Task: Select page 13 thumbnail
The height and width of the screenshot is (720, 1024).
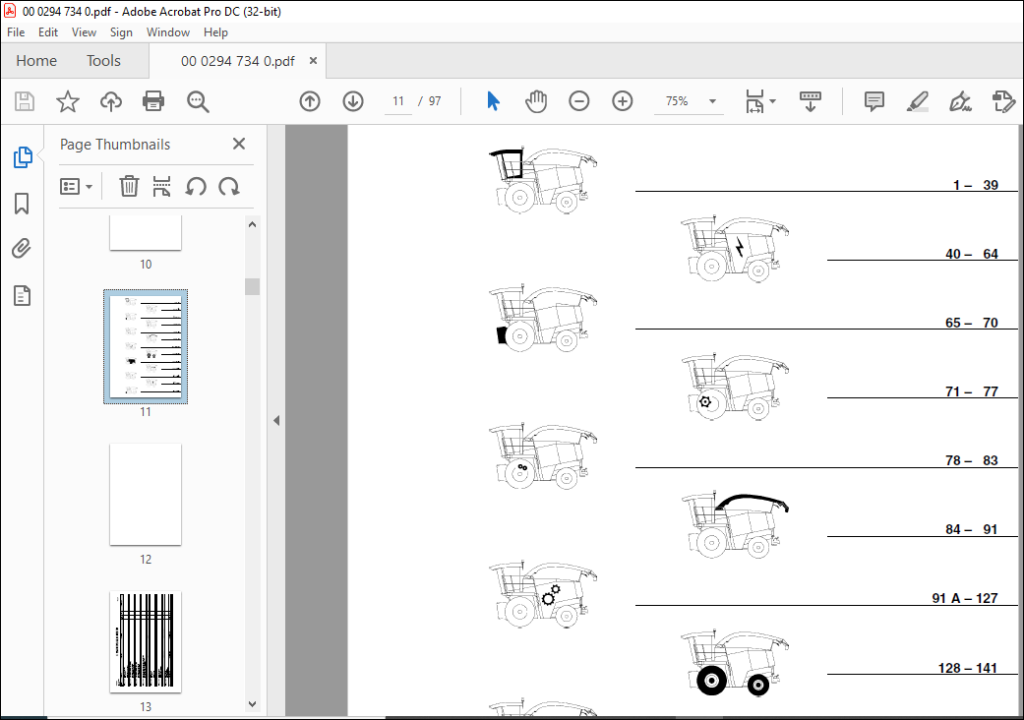Action: pyautogui.click(x=145, y=642)
